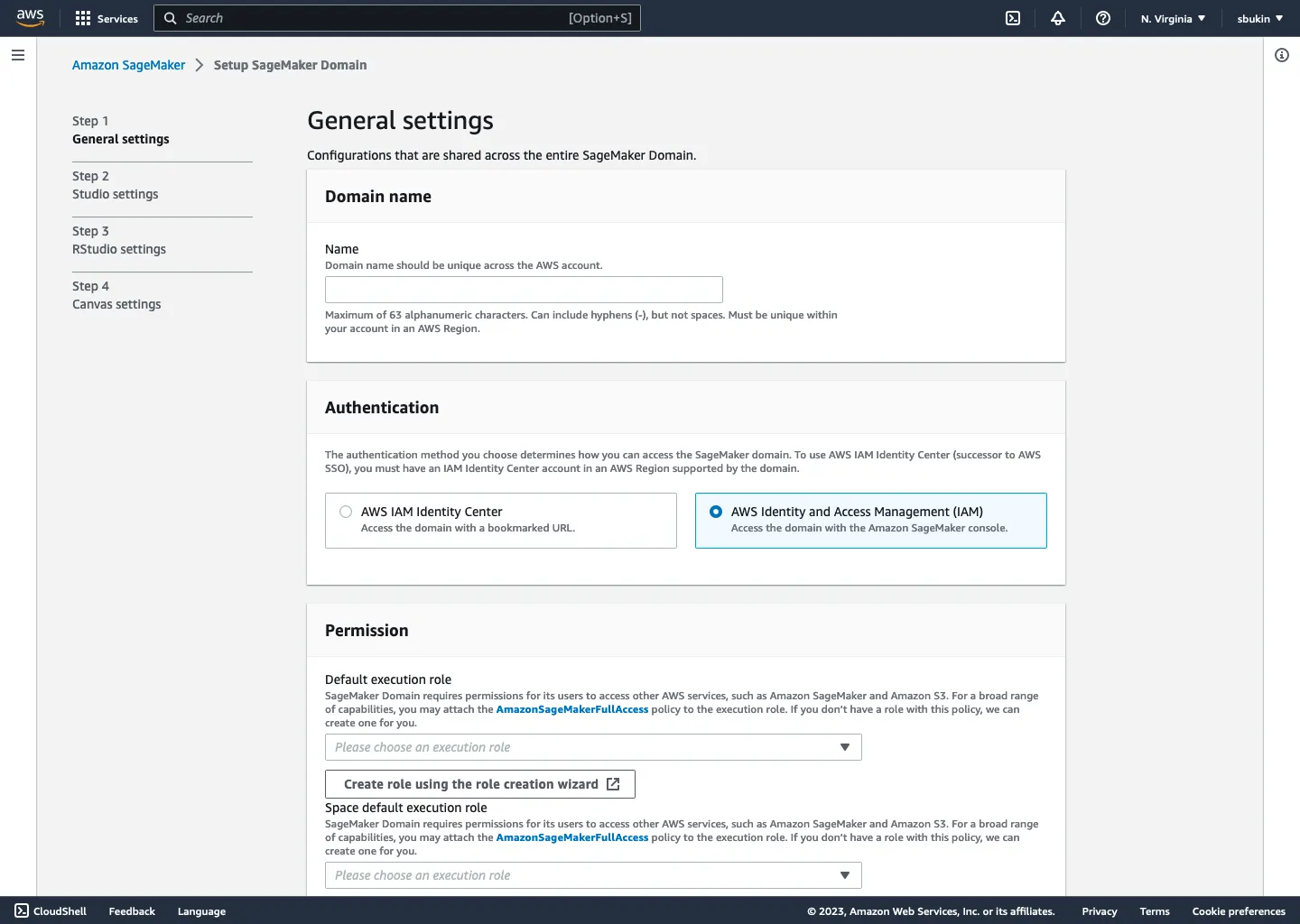Open the Default execution role dropdown
The height and width of the screenshot is (924, 1300).
pyautogui.click(x=592, y=747)
